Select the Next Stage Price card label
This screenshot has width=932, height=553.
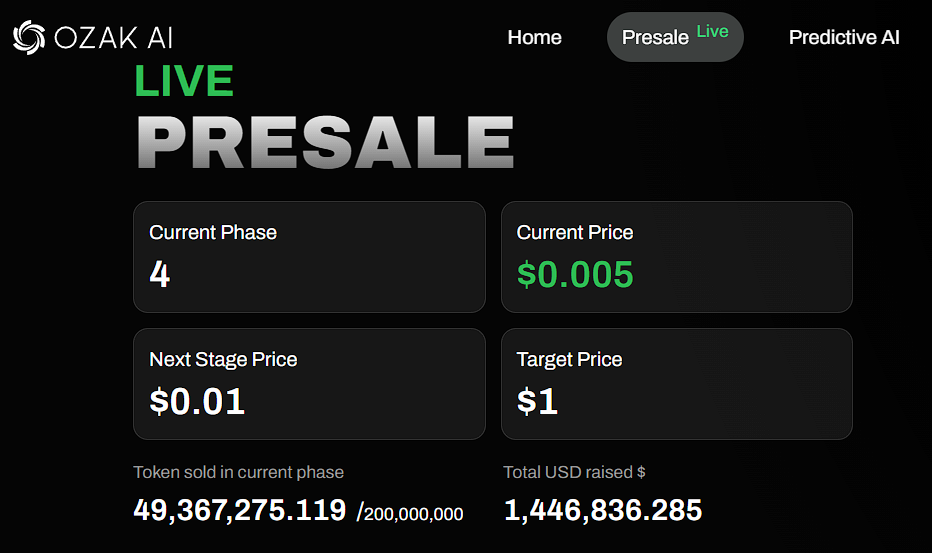(x=223, y=359)
